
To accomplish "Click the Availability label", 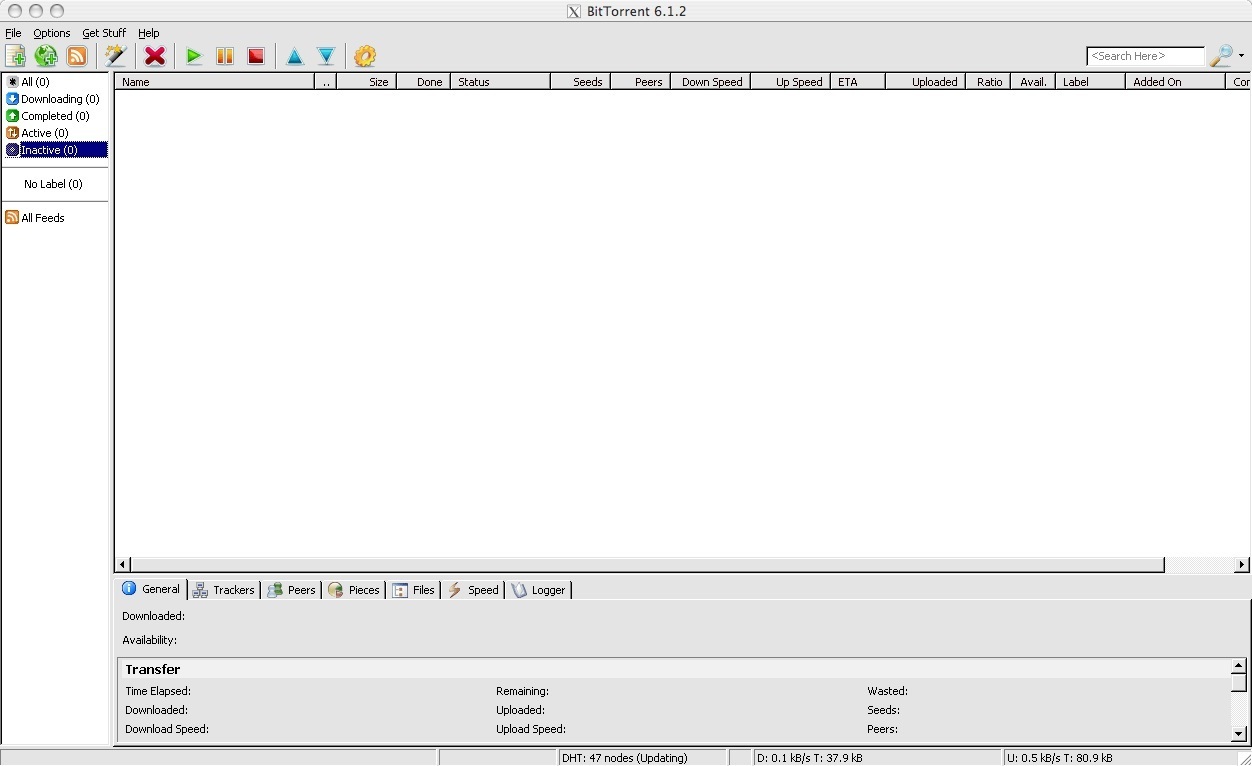I will 149,640.
